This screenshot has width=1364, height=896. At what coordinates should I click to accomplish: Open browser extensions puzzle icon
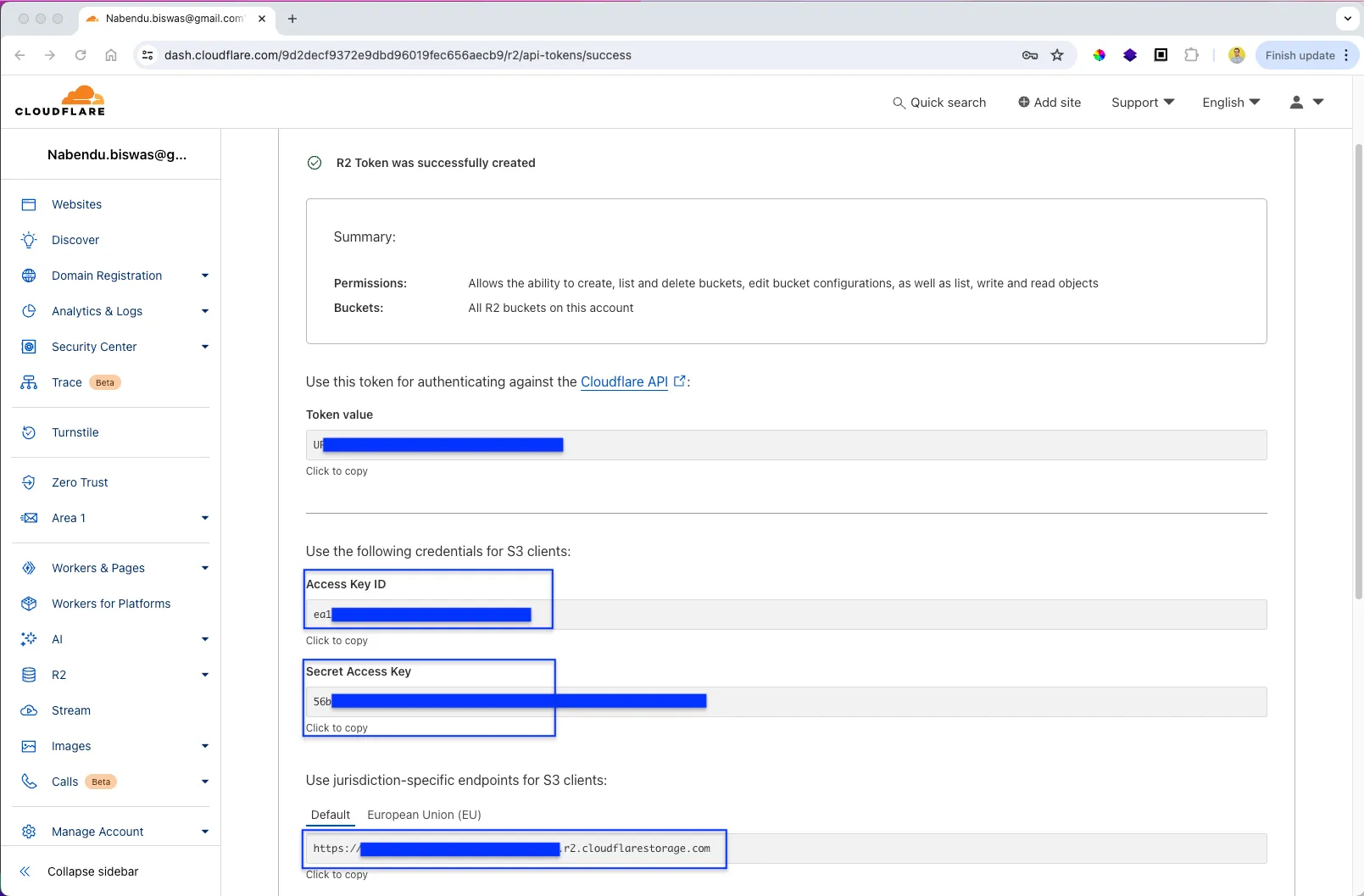tap(1191, 55)
